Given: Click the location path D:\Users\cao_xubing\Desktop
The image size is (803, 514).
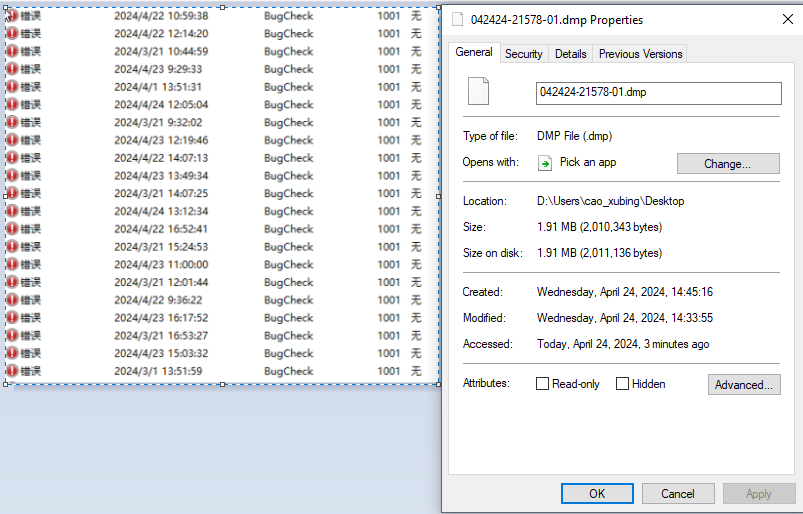Looking at the screenshot, I should pos(610,201).
